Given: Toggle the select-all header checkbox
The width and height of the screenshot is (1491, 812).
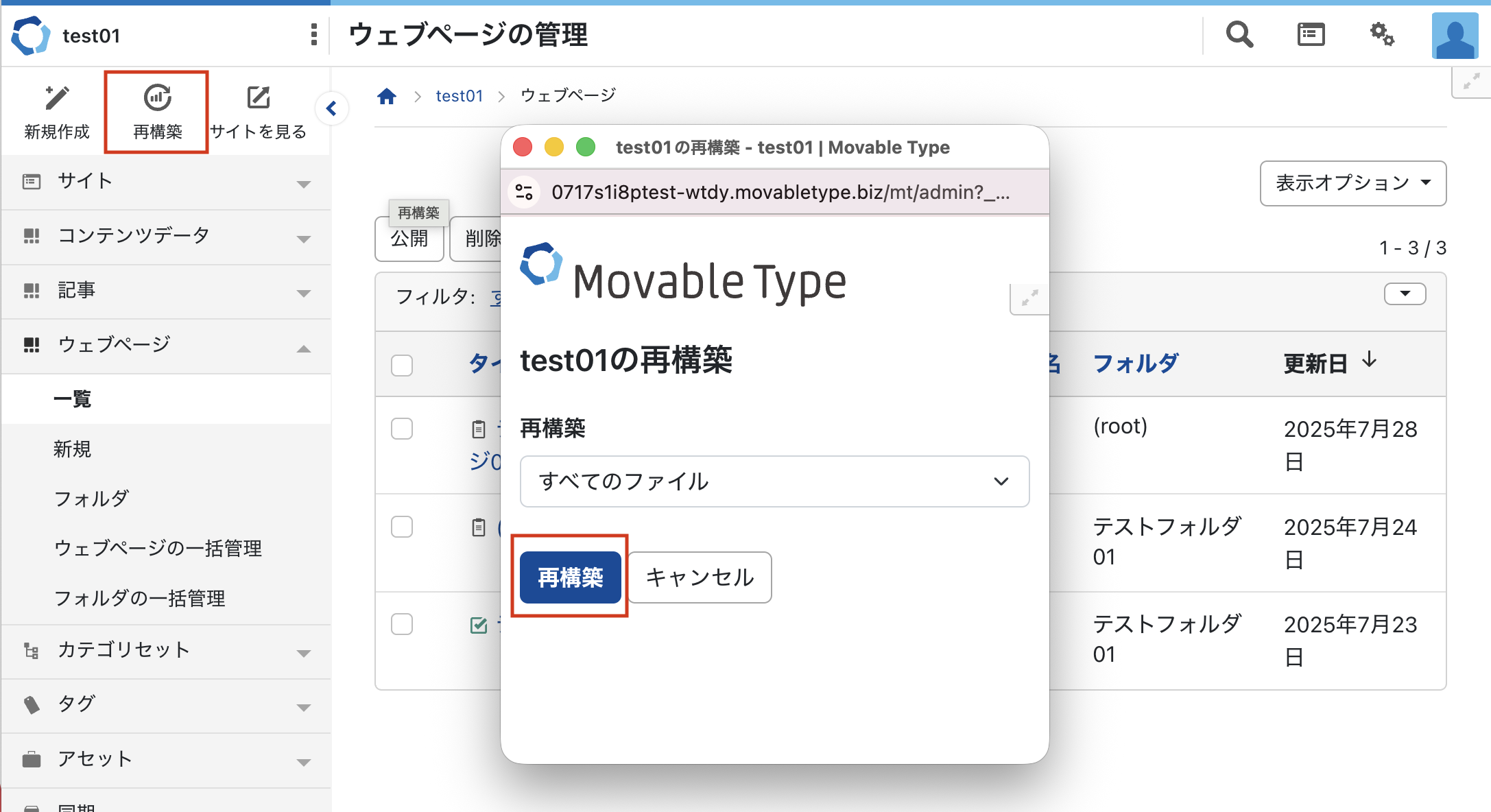Looking at the screenshot, I should (402, 366).
